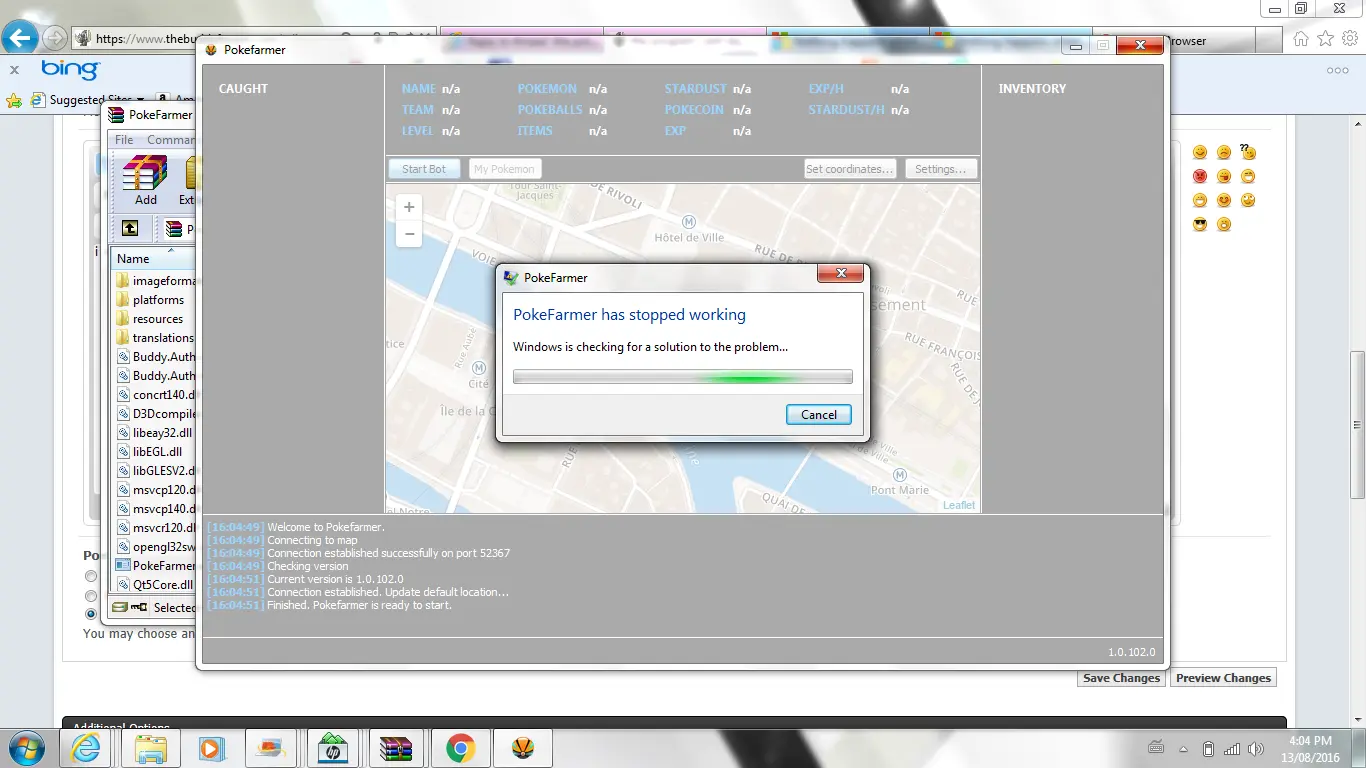Click Set coordinates... button
The height and width of the screenshot is (768, 1366).
point(849,169)
